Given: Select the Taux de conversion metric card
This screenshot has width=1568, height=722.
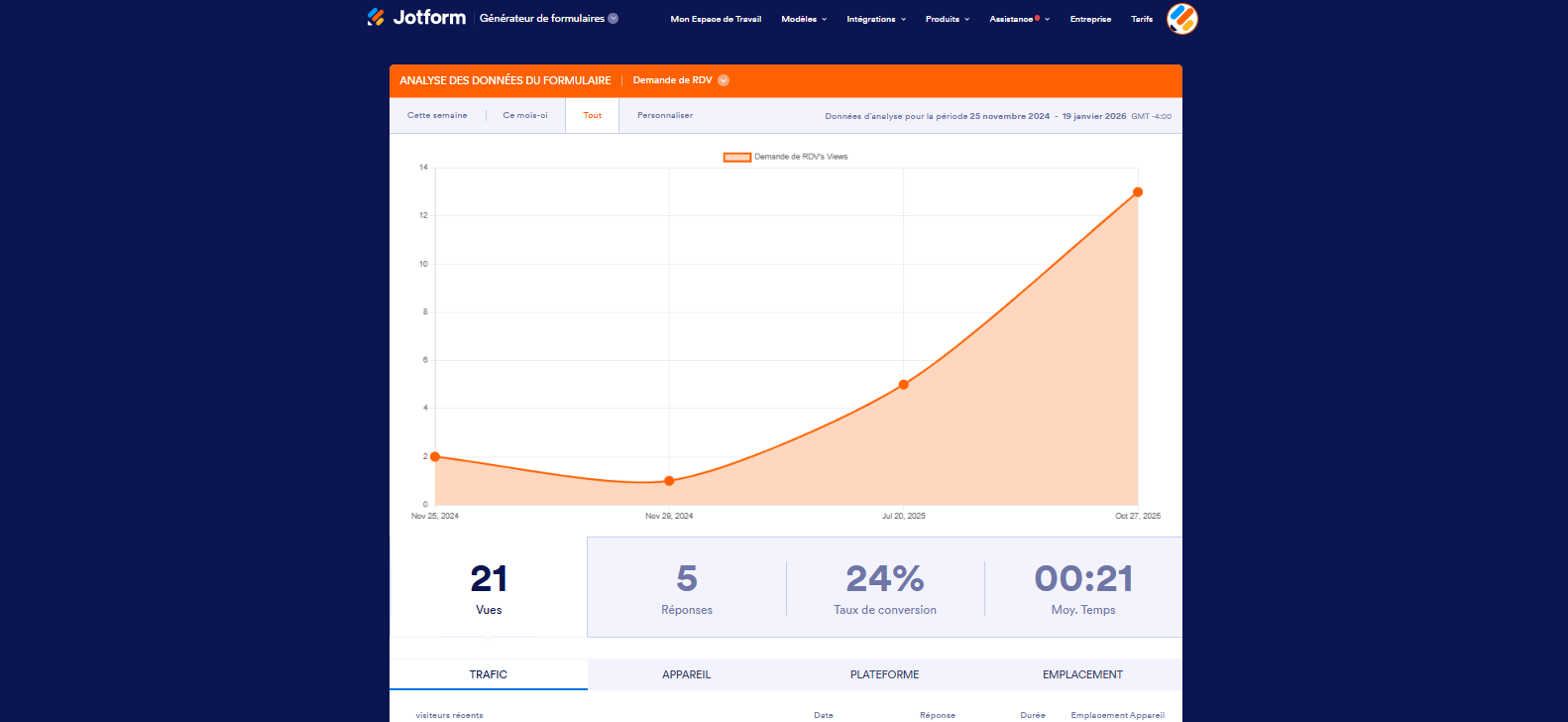Looking at the screenshot, I should point(884,588).
